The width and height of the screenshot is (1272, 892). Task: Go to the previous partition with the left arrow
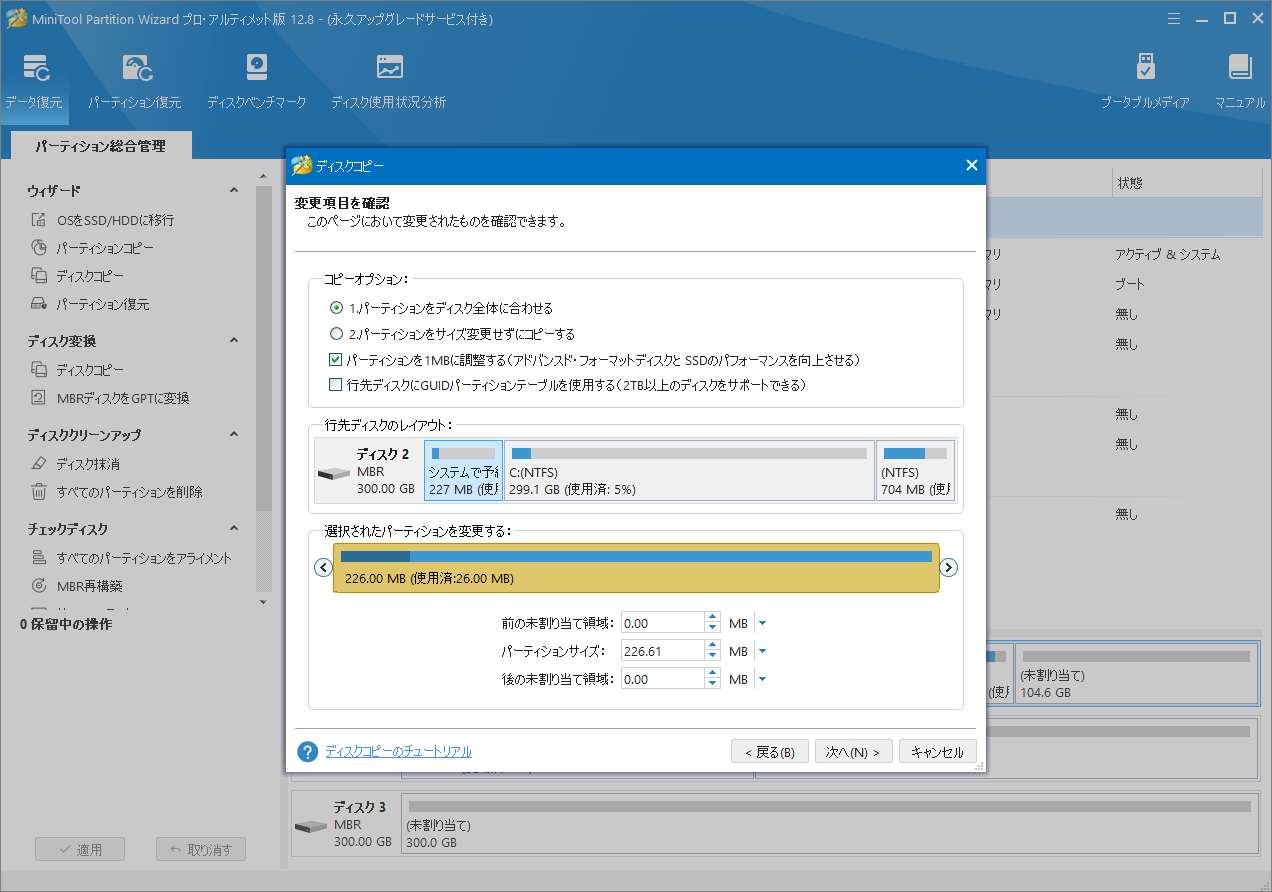pyautogui.click(x=323, y=567)
